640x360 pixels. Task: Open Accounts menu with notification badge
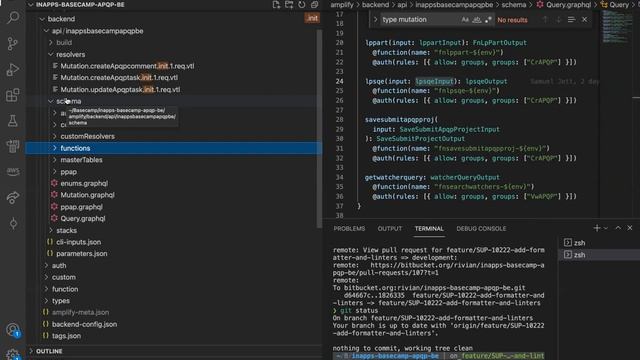pyautogui.click(x=13, y=329)
